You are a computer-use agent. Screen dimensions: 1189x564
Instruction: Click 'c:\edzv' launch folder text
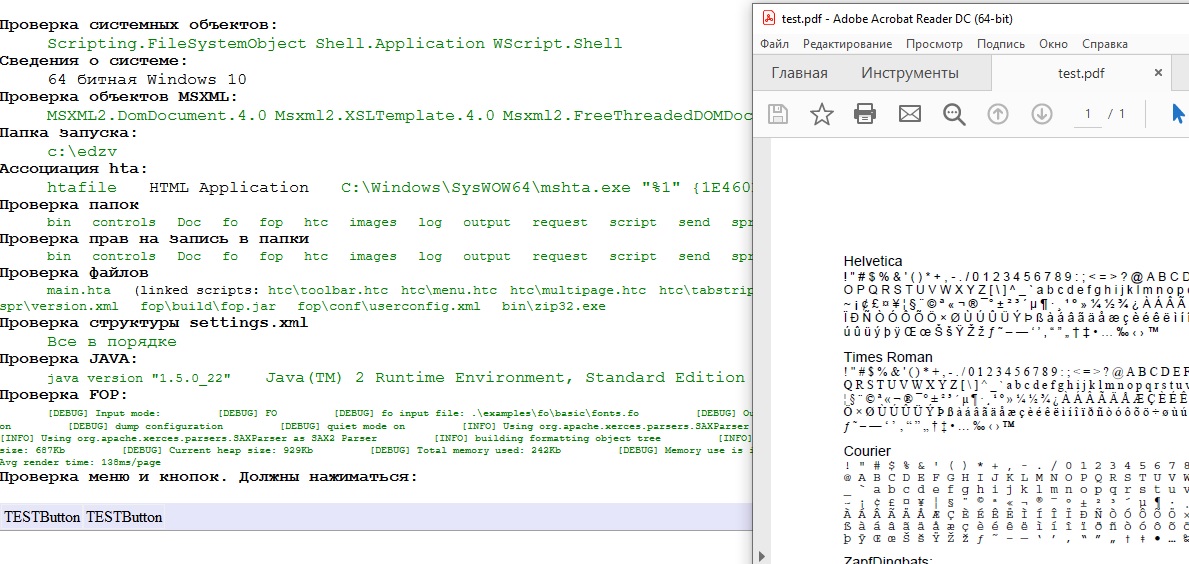(x=82, y=152)
